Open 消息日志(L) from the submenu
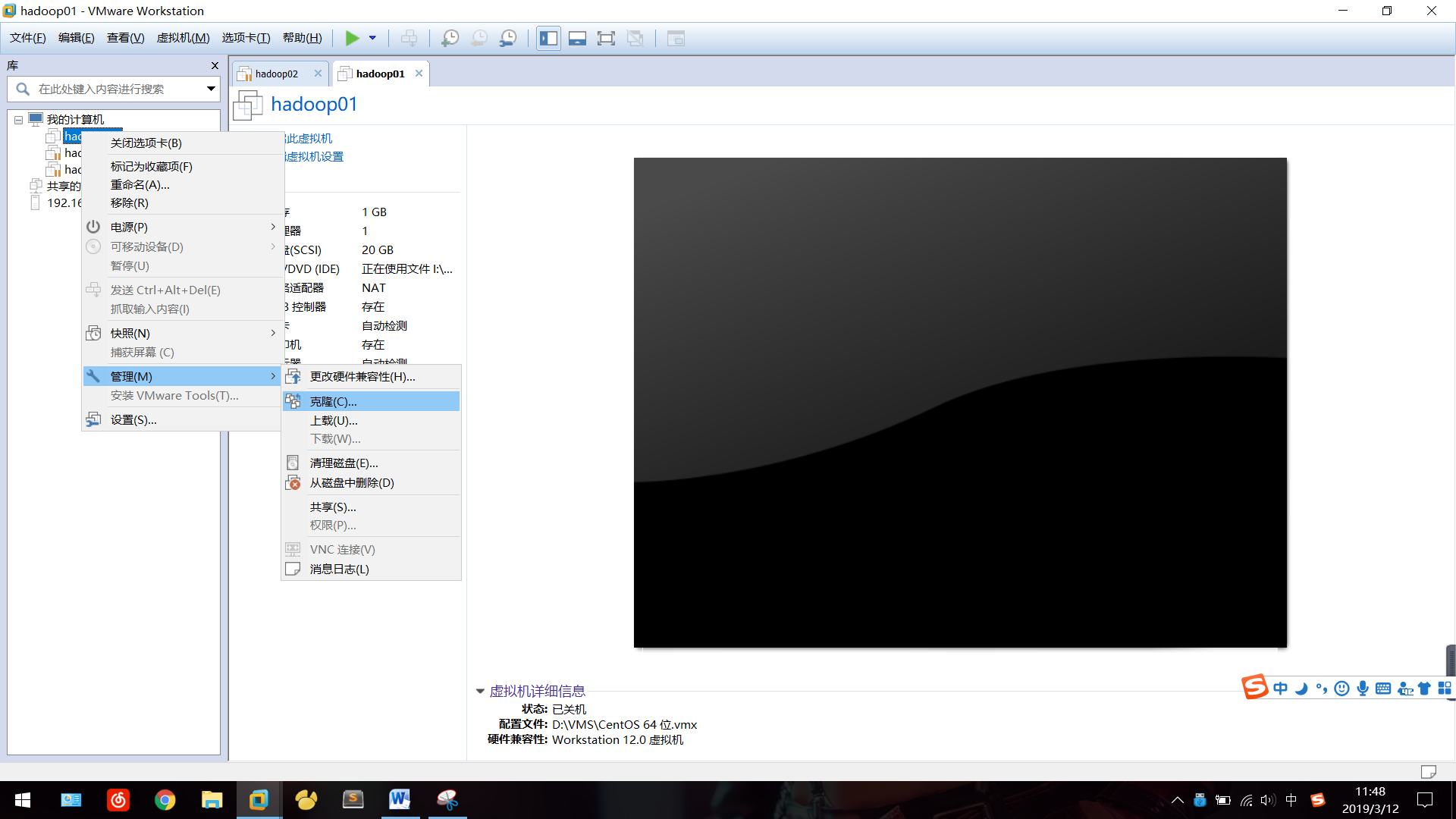The width and height of the screenshot is (1456, 819). (x=372, y=570)
